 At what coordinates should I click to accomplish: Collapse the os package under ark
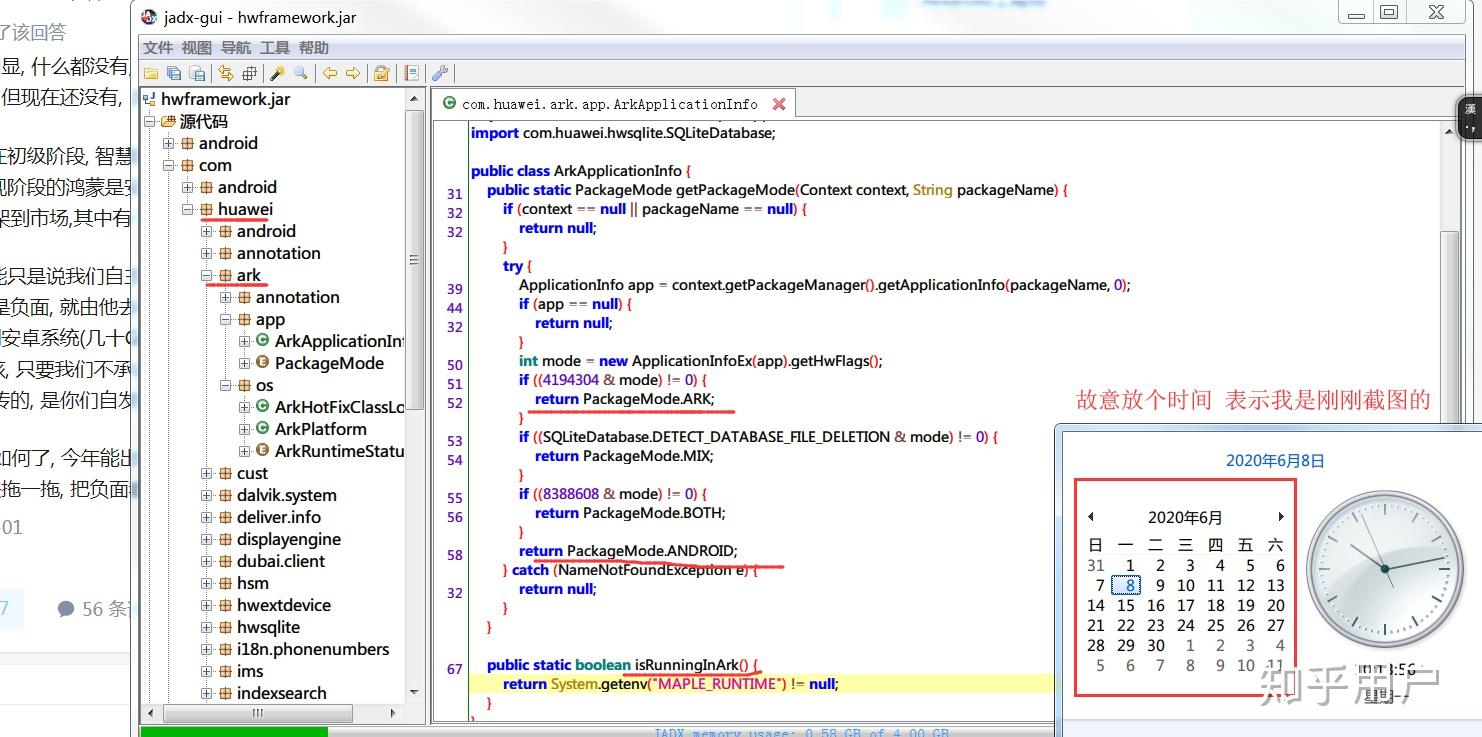click(x=225, y=385)
